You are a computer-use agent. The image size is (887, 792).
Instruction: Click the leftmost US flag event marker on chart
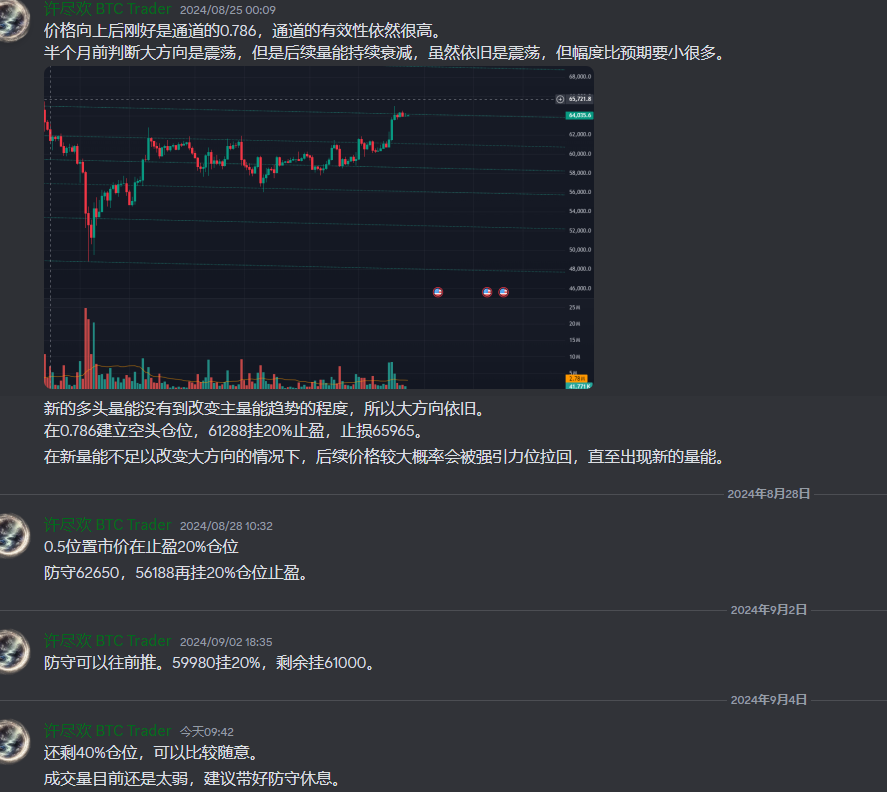pyautogui.click(x=438, y=291)
